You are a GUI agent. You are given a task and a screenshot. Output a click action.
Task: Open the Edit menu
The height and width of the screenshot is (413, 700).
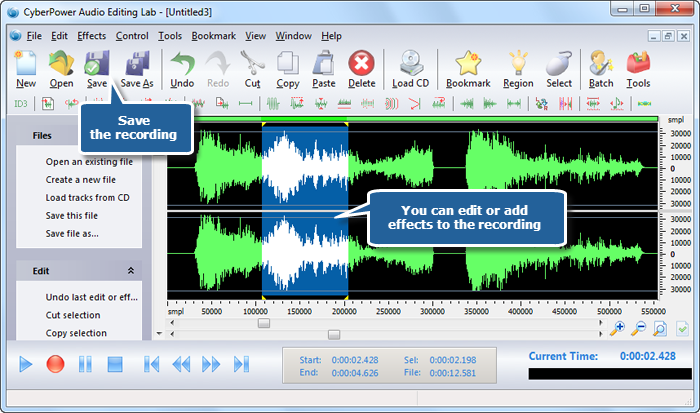point(59,36)
